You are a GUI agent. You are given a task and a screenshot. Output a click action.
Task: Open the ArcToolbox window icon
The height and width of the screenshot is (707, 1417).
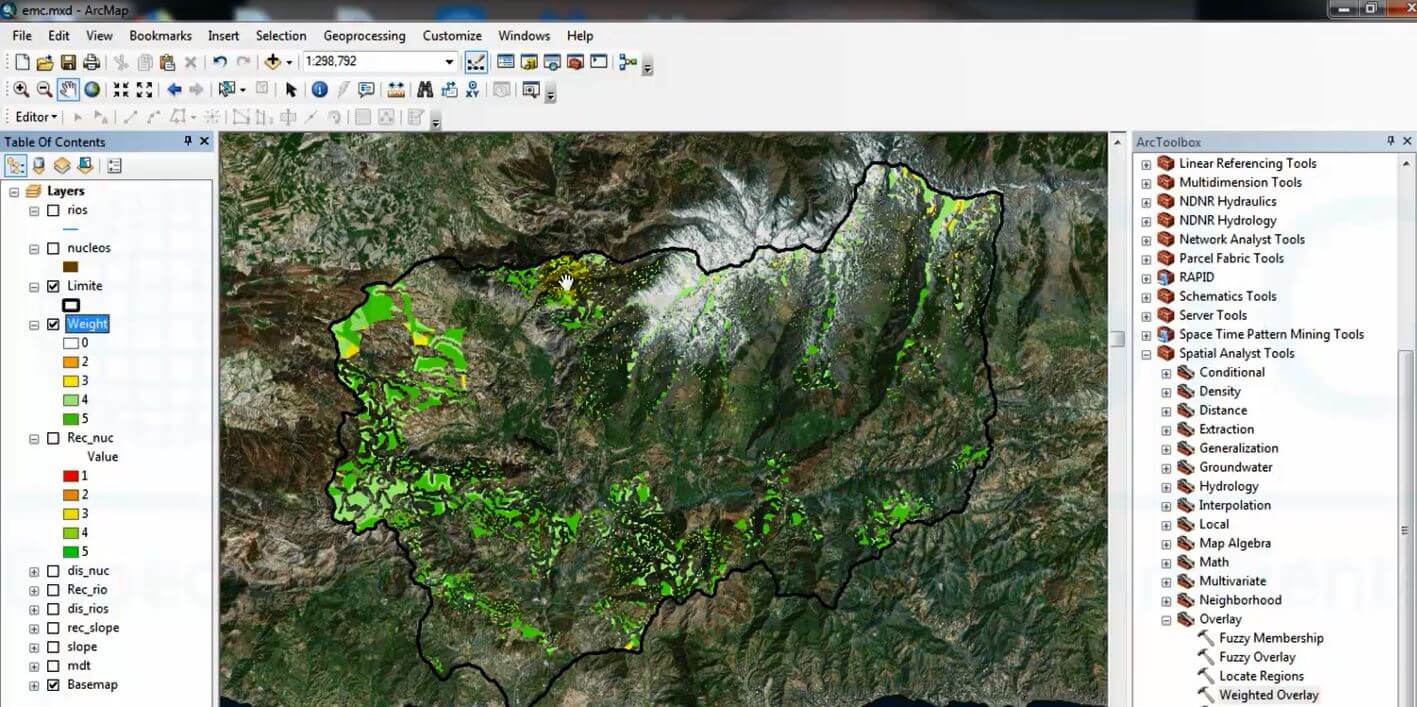click(x=575, y=62)
